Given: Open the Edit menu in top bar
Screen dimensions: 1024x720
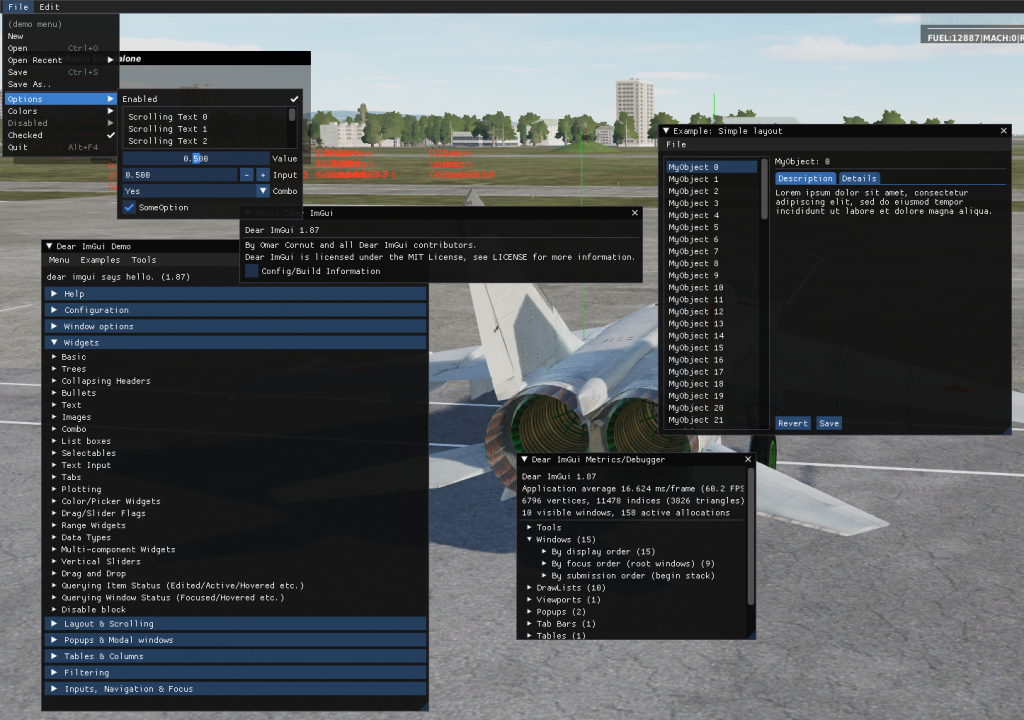Looking at the screenshot, I should [x=49, y=7].
